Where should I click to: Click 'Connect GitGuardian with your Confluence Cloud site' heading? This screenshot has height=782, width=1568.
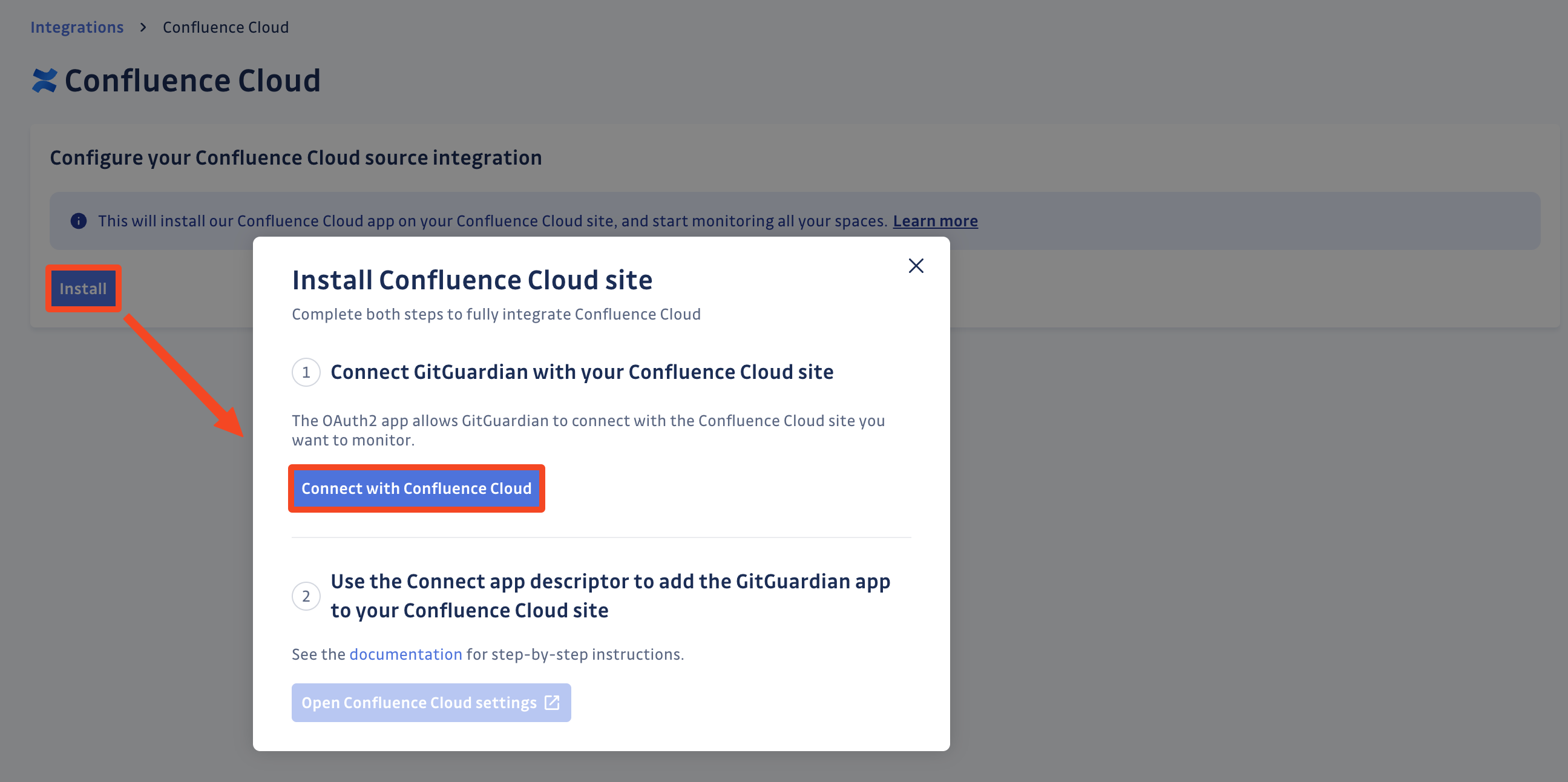click(x=582, y=372)
